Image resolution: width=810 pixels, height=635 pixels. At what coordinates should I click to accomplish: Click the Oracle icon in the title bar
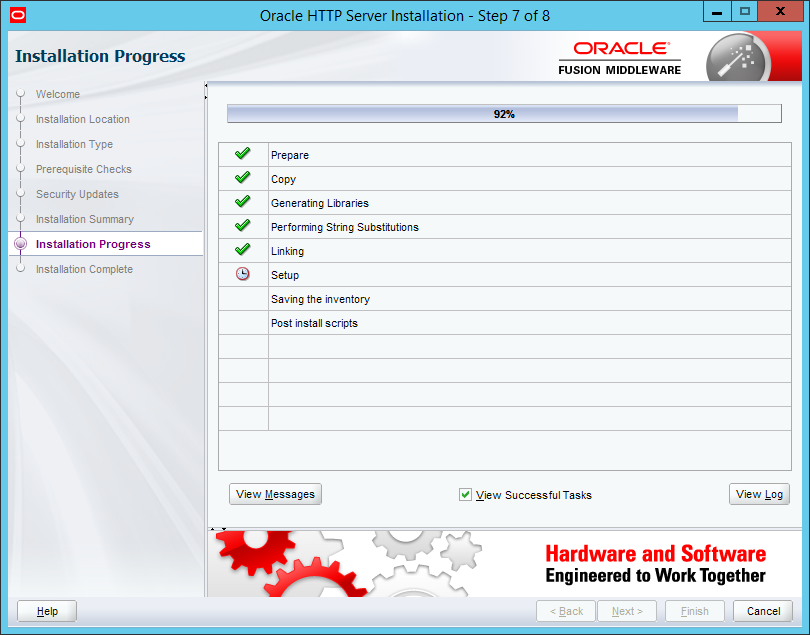tap(16, 15)
